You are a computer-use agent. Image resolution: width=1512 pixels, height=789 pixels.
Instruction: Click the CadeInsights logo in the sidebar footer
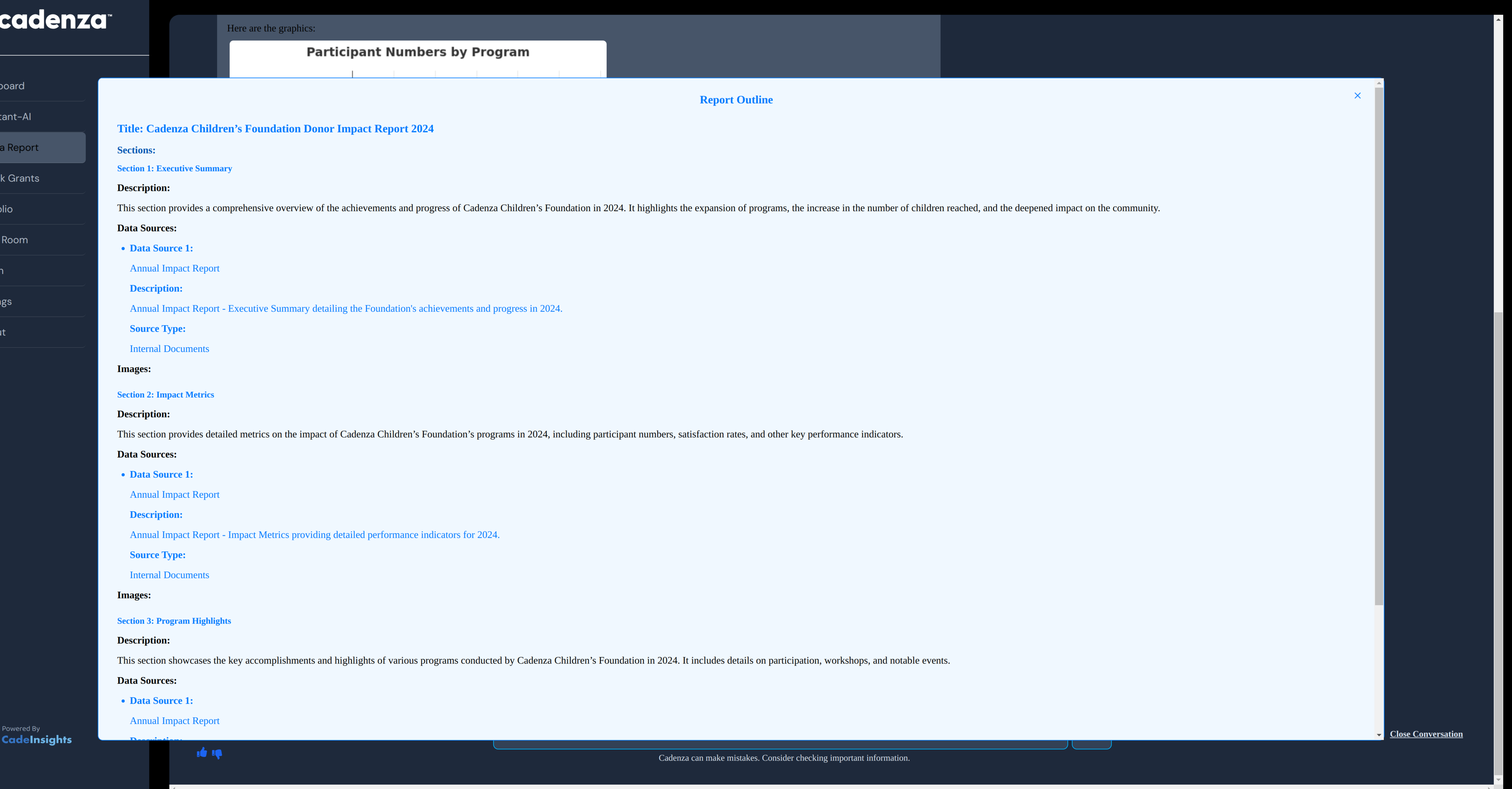(36, 740)
